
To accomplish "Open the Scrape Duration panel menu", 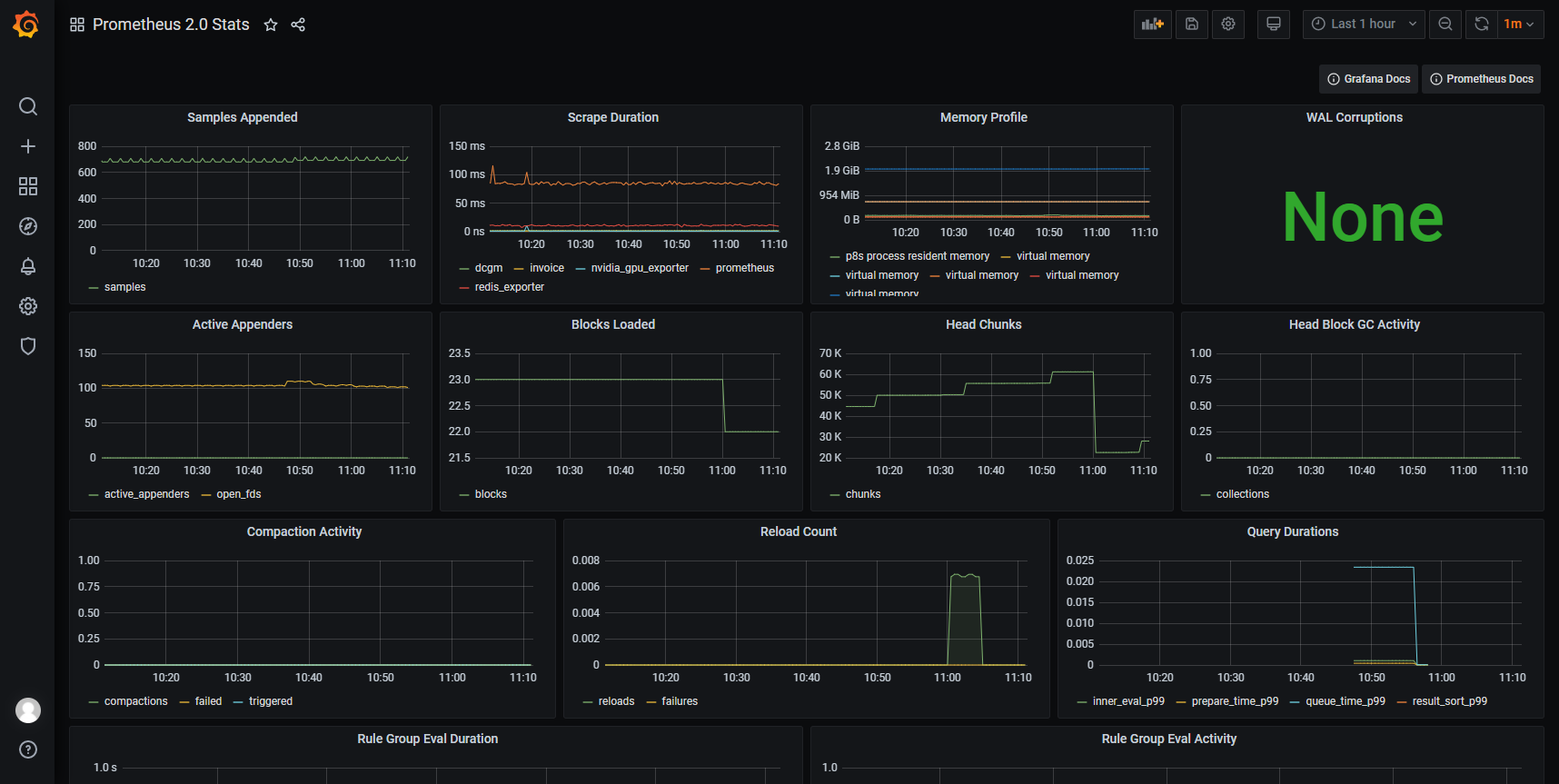I will tap(613, 117).
